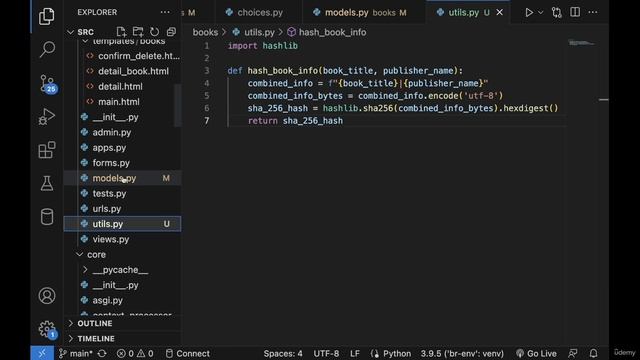
Task: Click the editor minimap
Action: pos(582,43)
